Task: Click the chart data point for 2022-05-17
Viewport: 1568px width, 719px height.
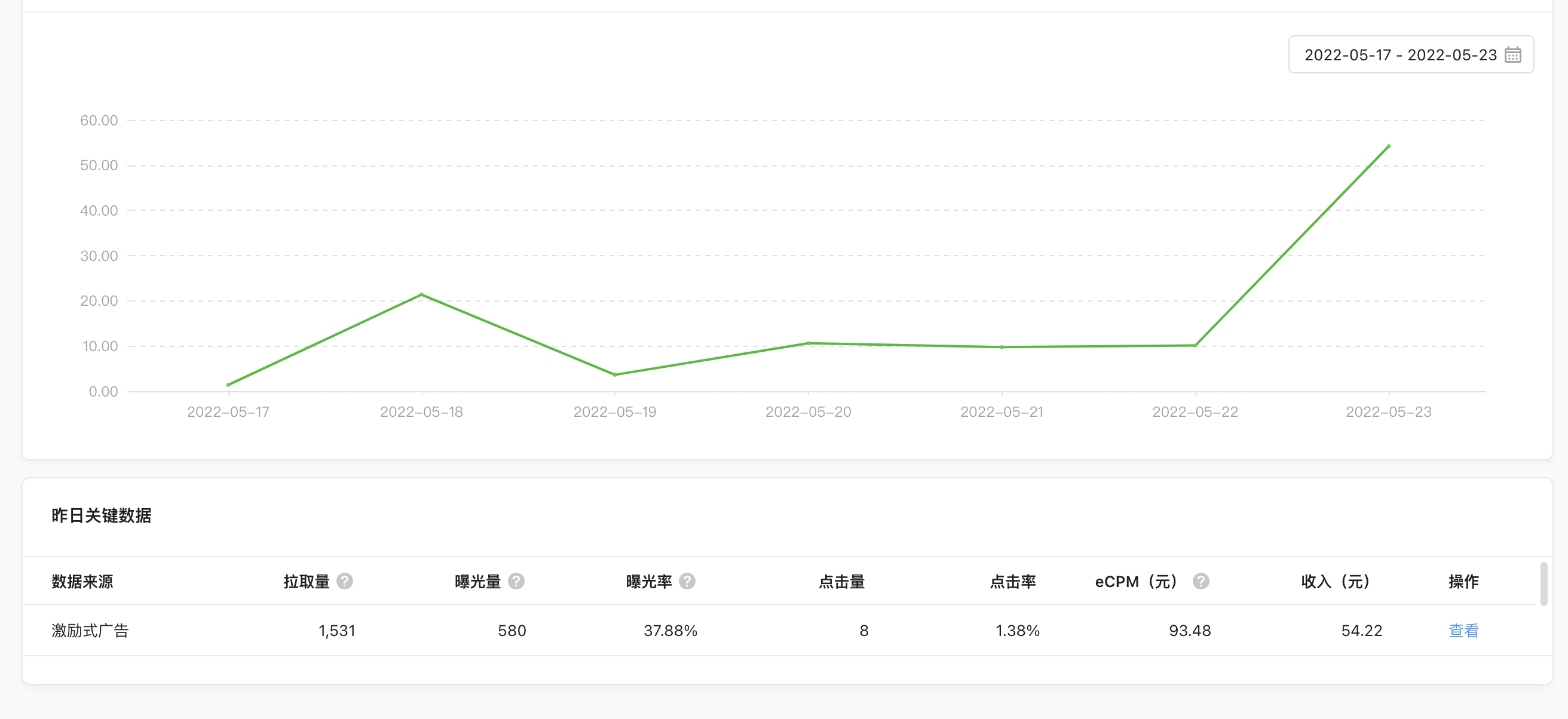Action: (228, 385)
